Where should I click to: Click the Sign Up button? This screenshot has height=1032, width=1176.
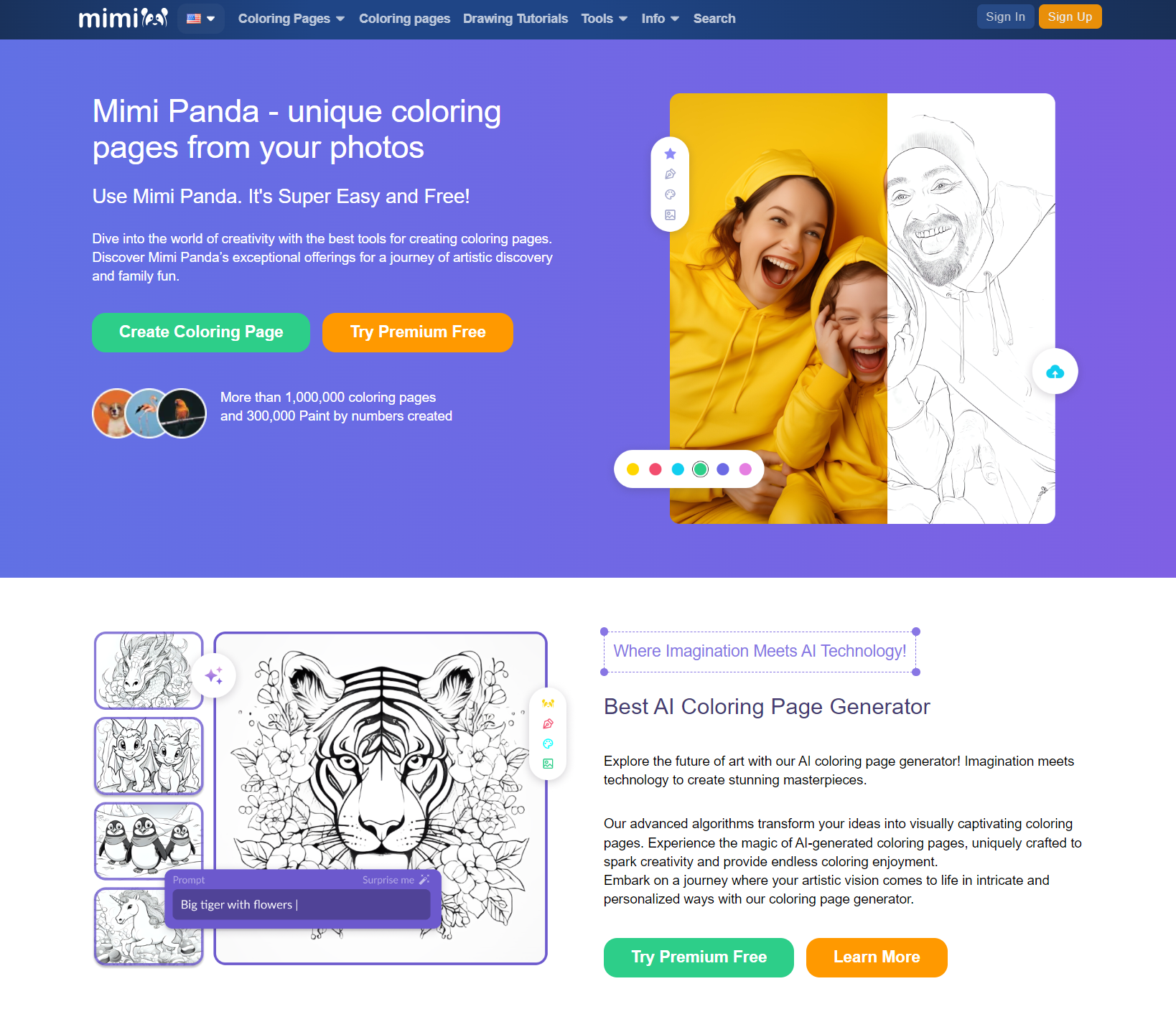[1070, 17]
